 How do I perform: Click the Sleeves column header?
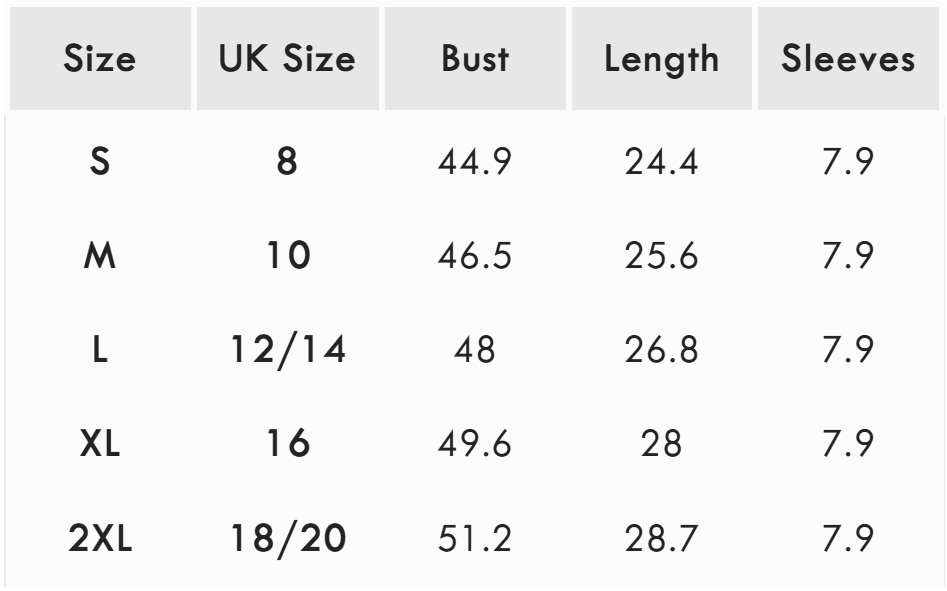point(849,60)
